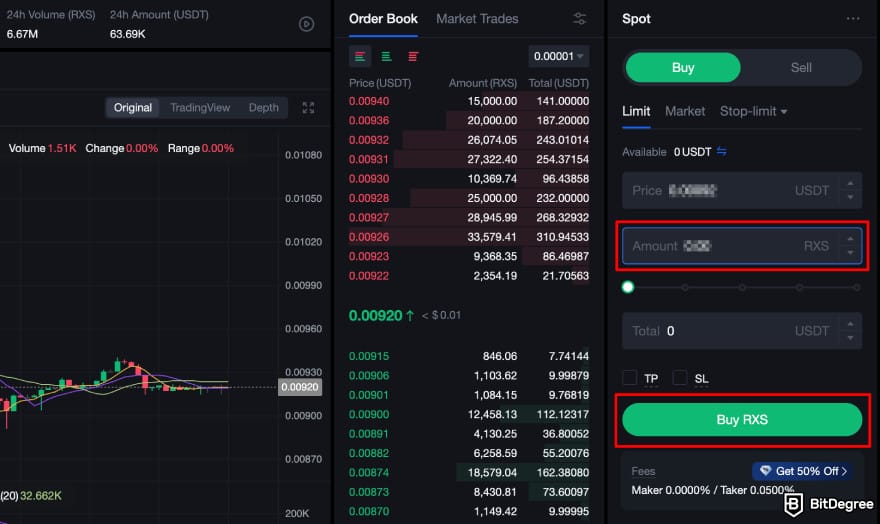The image size is (880, 524).
Task: Decrease Total field with down stepper
Action: pyautogui.click(x=850, y=337)
